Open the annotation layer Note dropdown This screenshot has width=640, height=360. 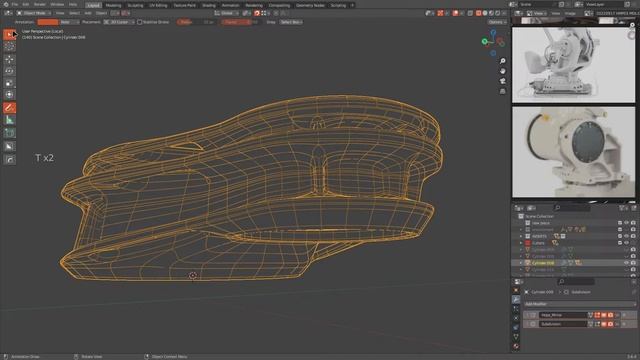tap(69, 22)
